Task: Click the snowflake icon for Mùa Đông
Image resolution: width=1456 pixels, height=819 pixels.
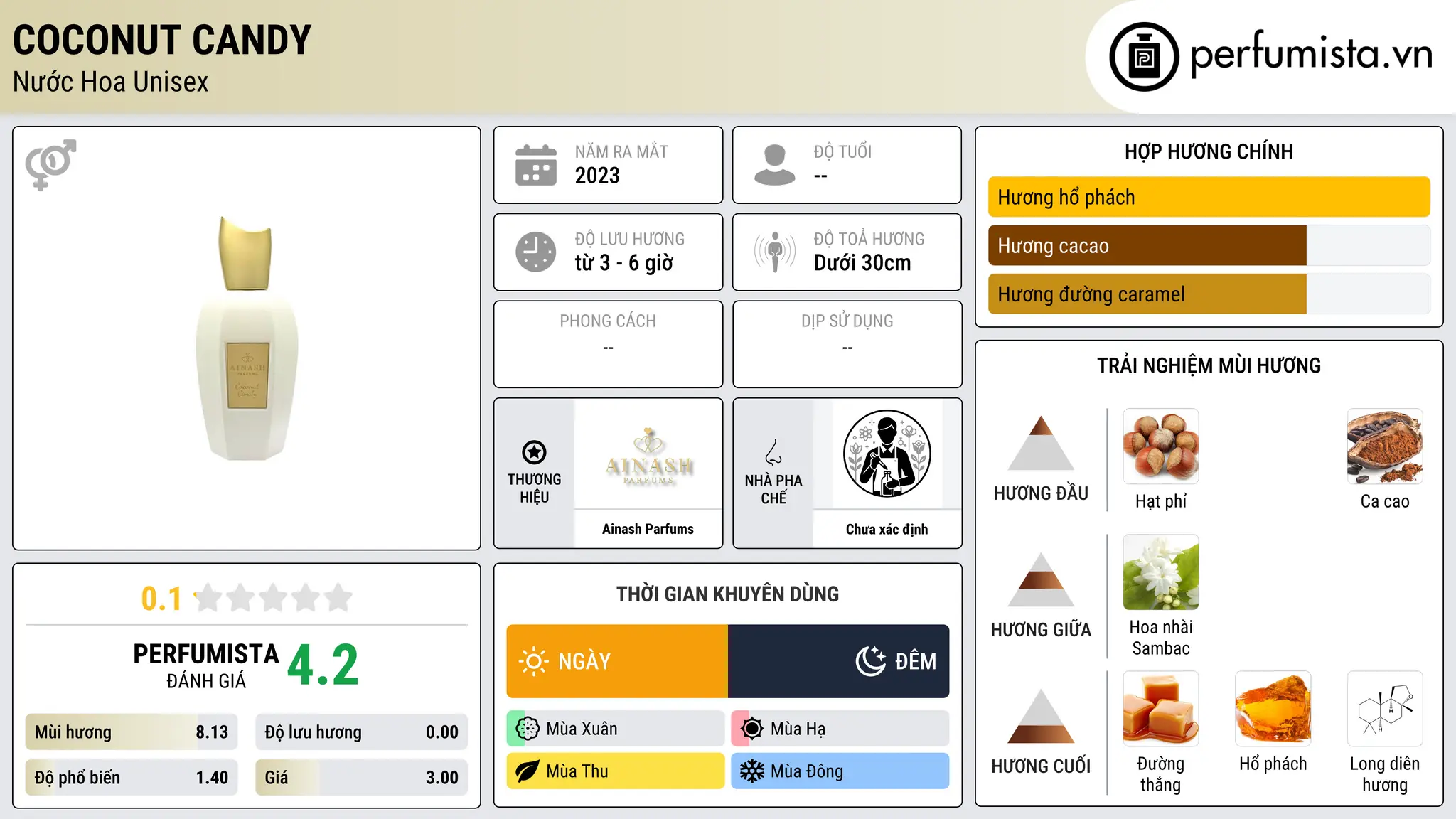Action: tap(752, 771)
